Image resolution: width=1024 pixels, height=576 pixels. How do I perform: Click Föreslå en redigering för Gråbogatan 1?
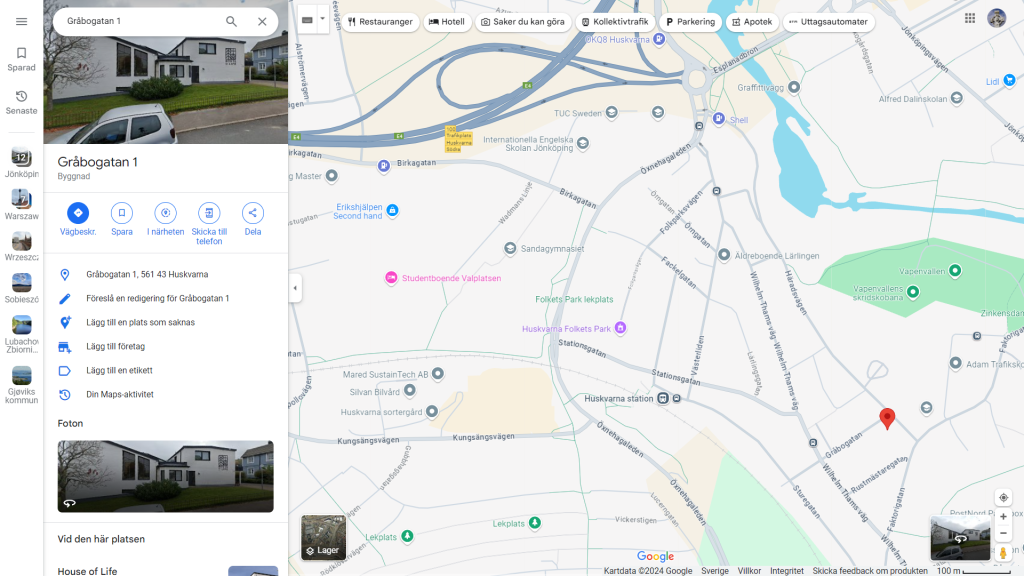coord(166,298)
